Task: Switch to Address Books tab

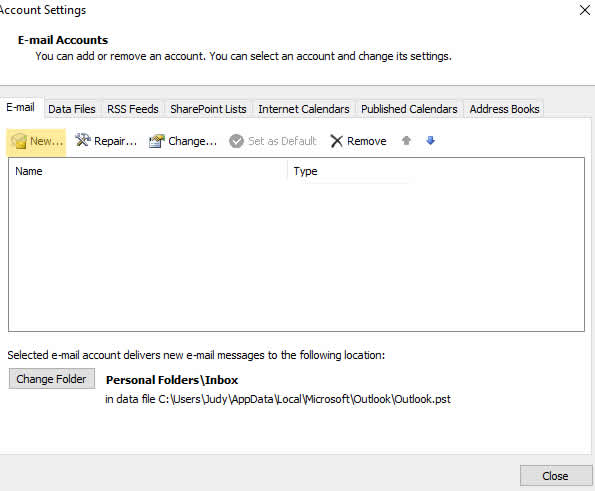Action: point(504,109)
